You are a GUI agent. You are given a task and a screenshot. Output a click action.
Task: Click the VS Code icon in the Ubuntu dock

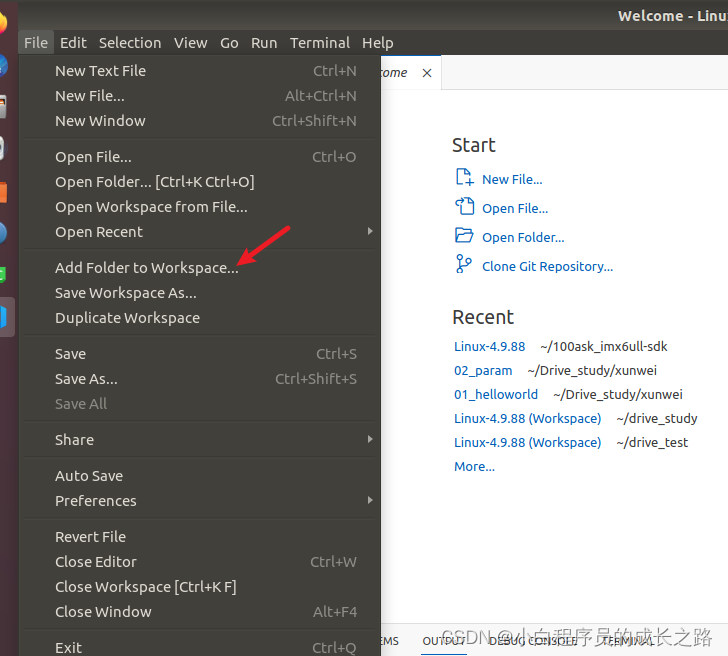pos(5,317)
